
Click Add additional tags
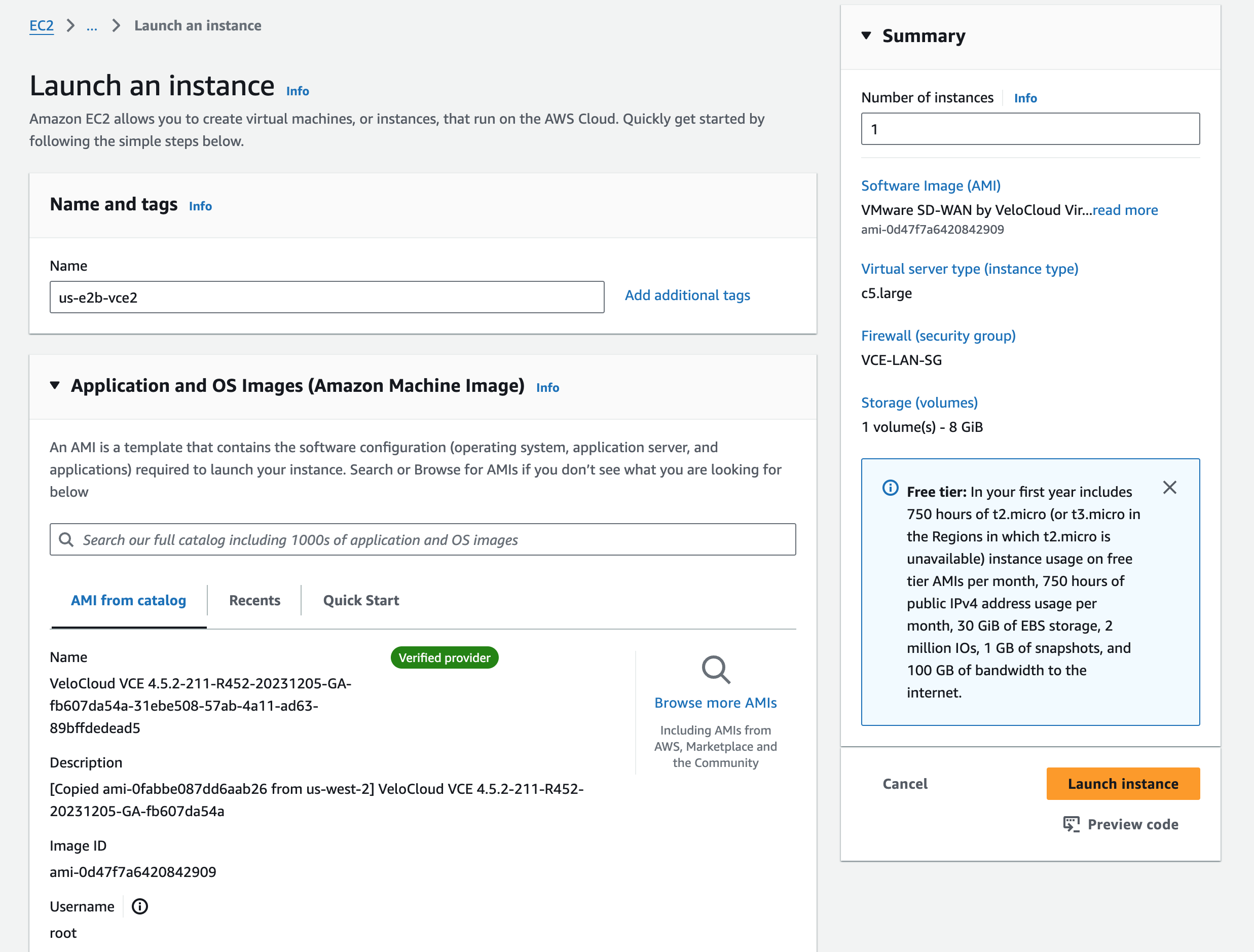tap(688, 296)
